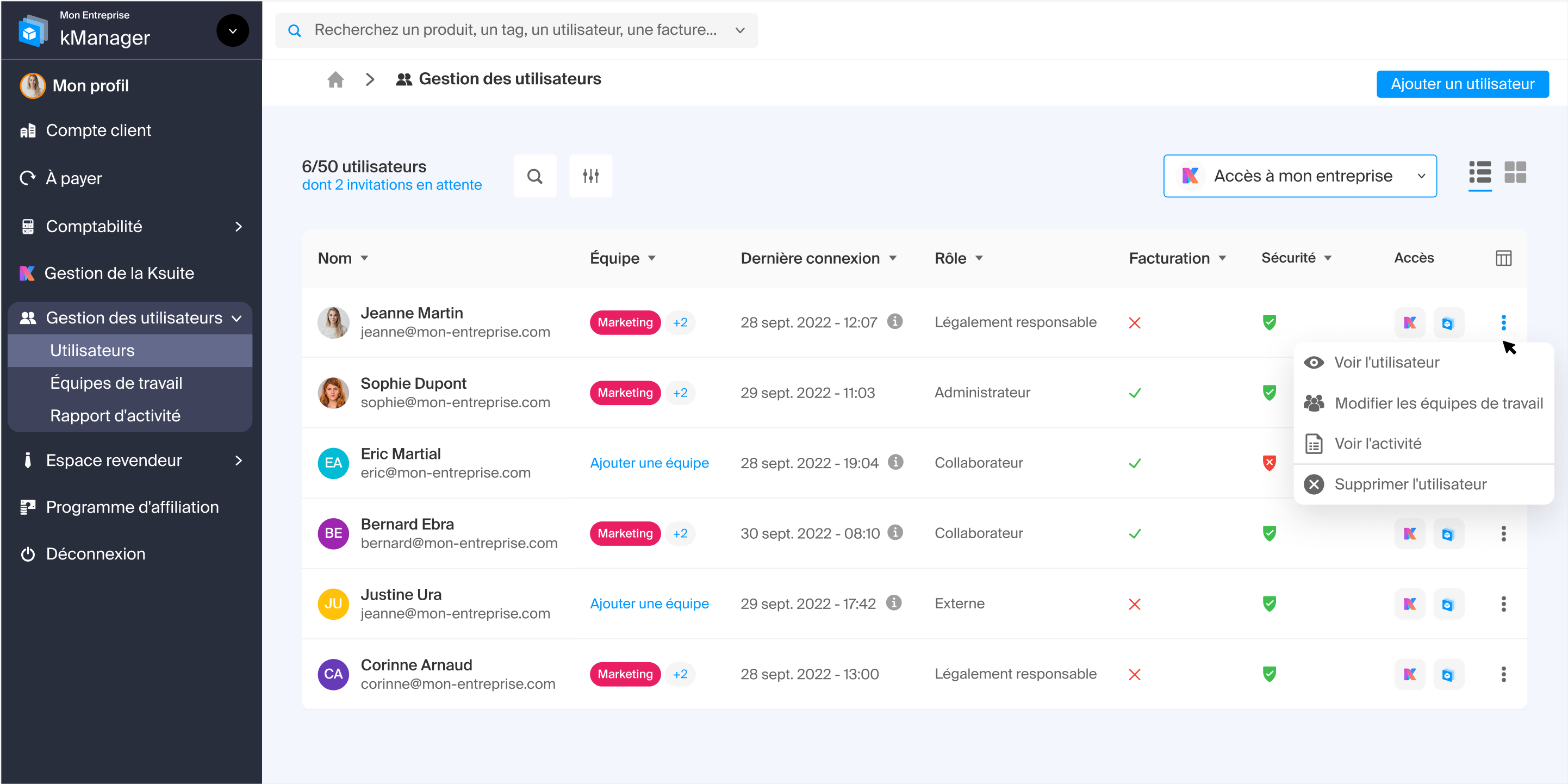1568x784 pixels.
Task: Click red security shield for Eric Martial
Action: tap(1268, 463)
